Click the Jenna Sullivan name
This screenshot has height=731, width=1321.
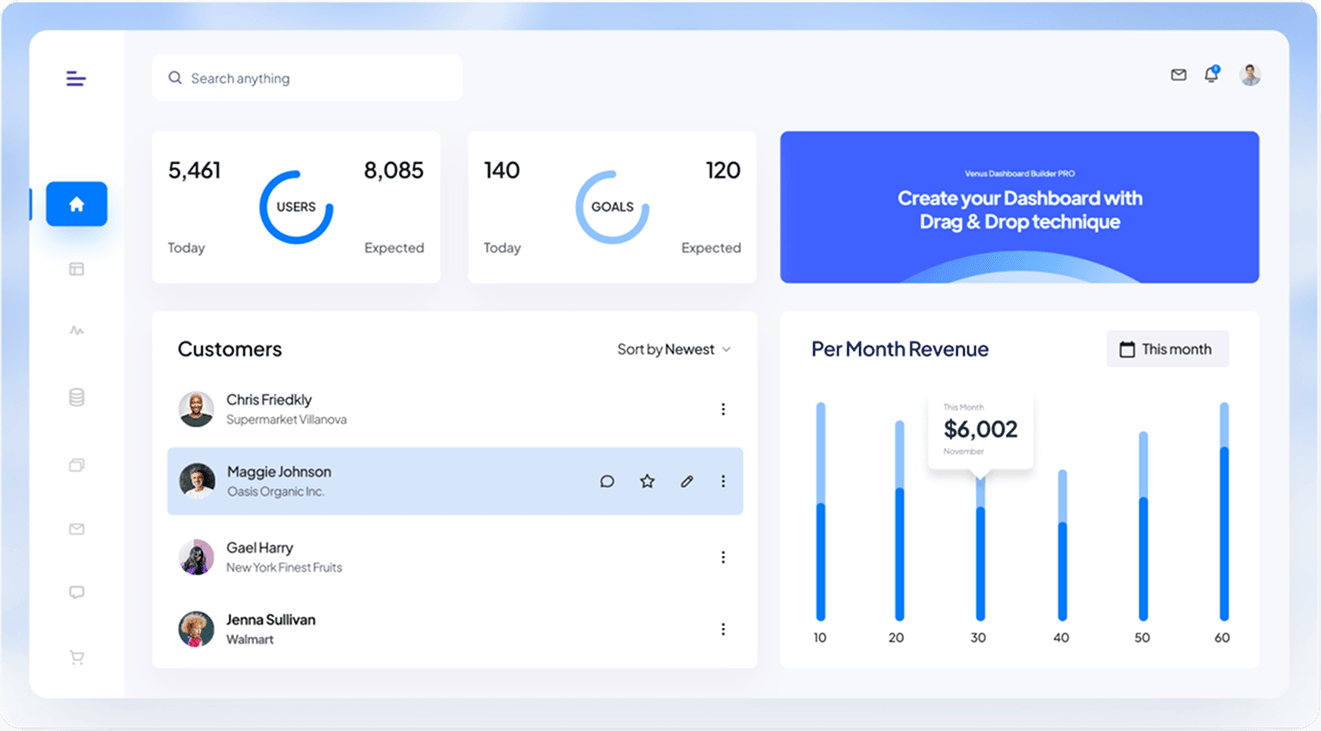point(271,620)
